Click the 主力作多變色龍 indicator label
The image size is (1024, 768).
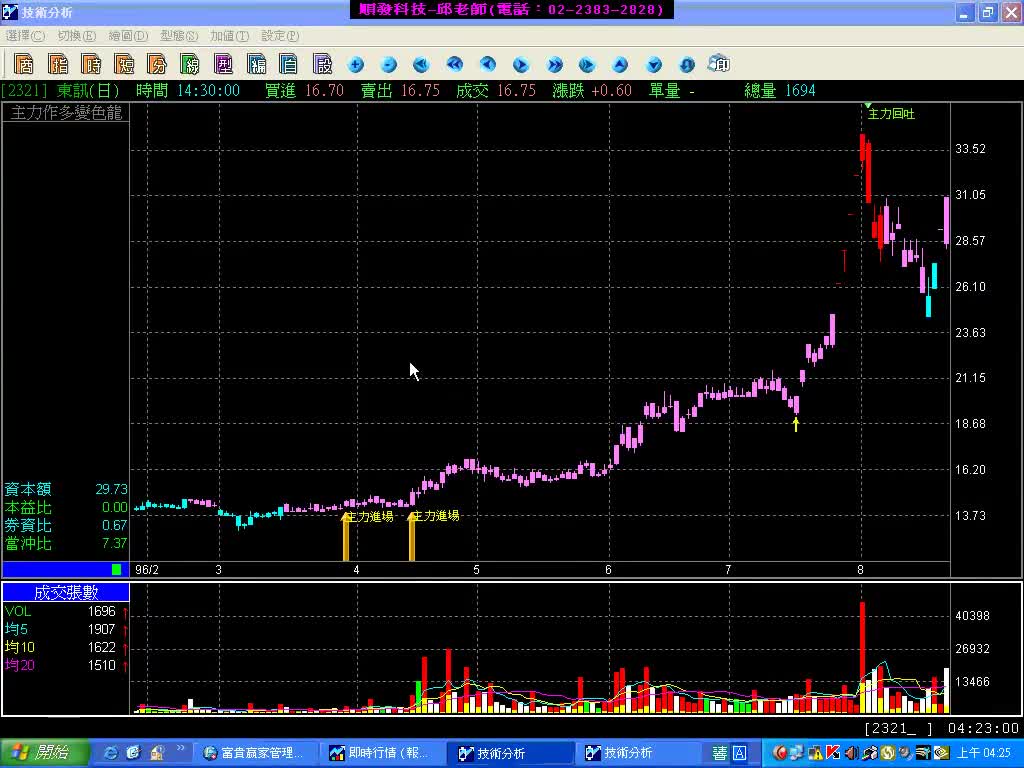click(x=66, y=113)
